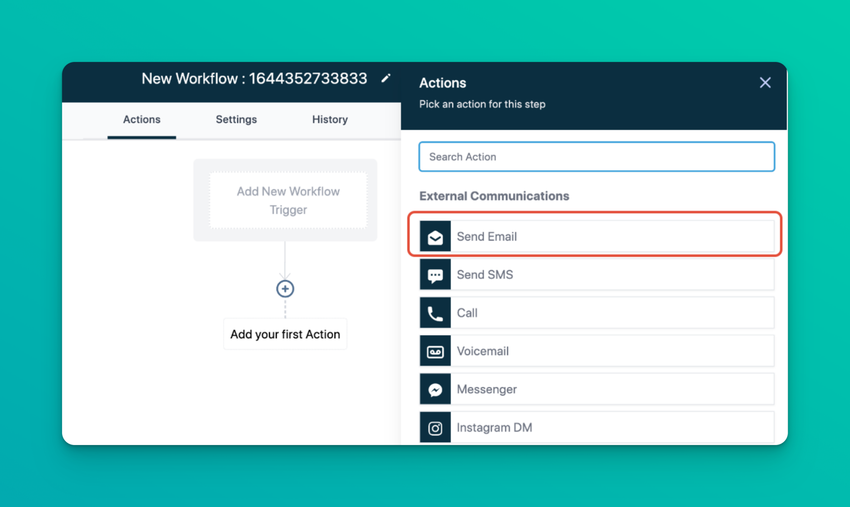Click Add your first Action button

285,334
